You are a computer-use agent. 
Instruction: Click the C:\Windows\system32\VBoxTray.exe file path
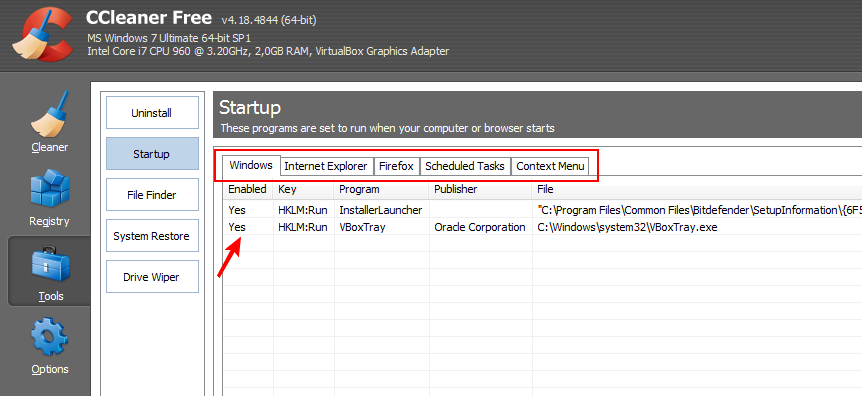point(627,227)
